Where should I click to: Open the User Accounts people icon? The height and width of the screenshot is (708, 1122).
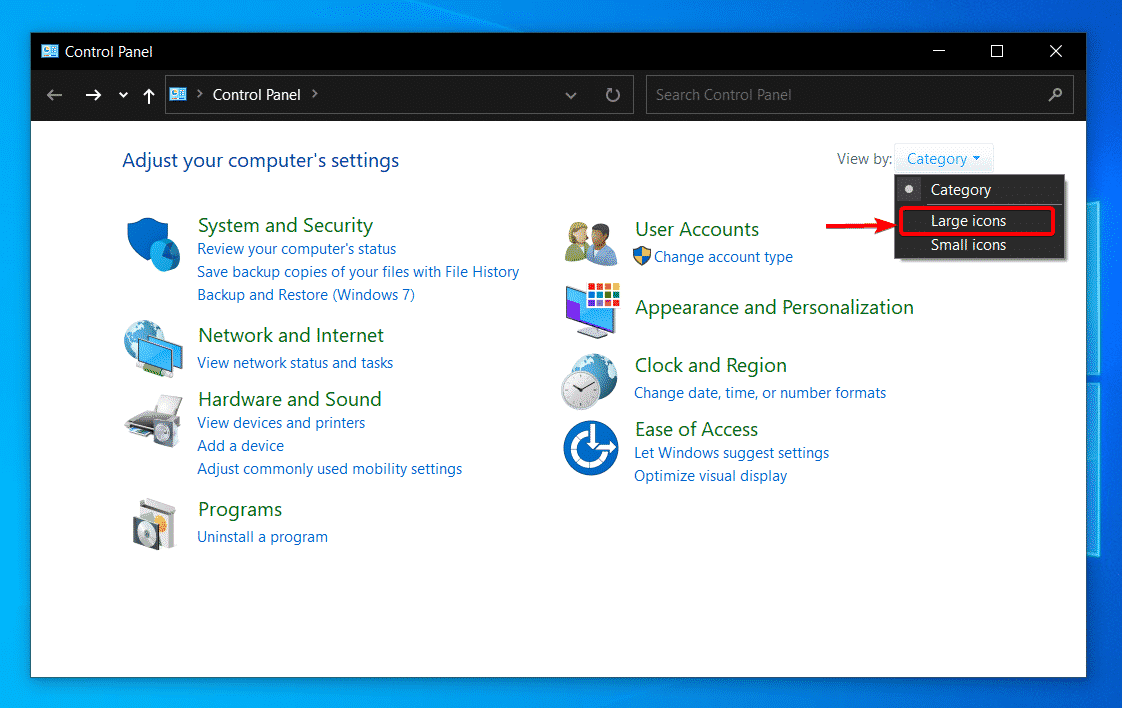(x=590, y=243)
